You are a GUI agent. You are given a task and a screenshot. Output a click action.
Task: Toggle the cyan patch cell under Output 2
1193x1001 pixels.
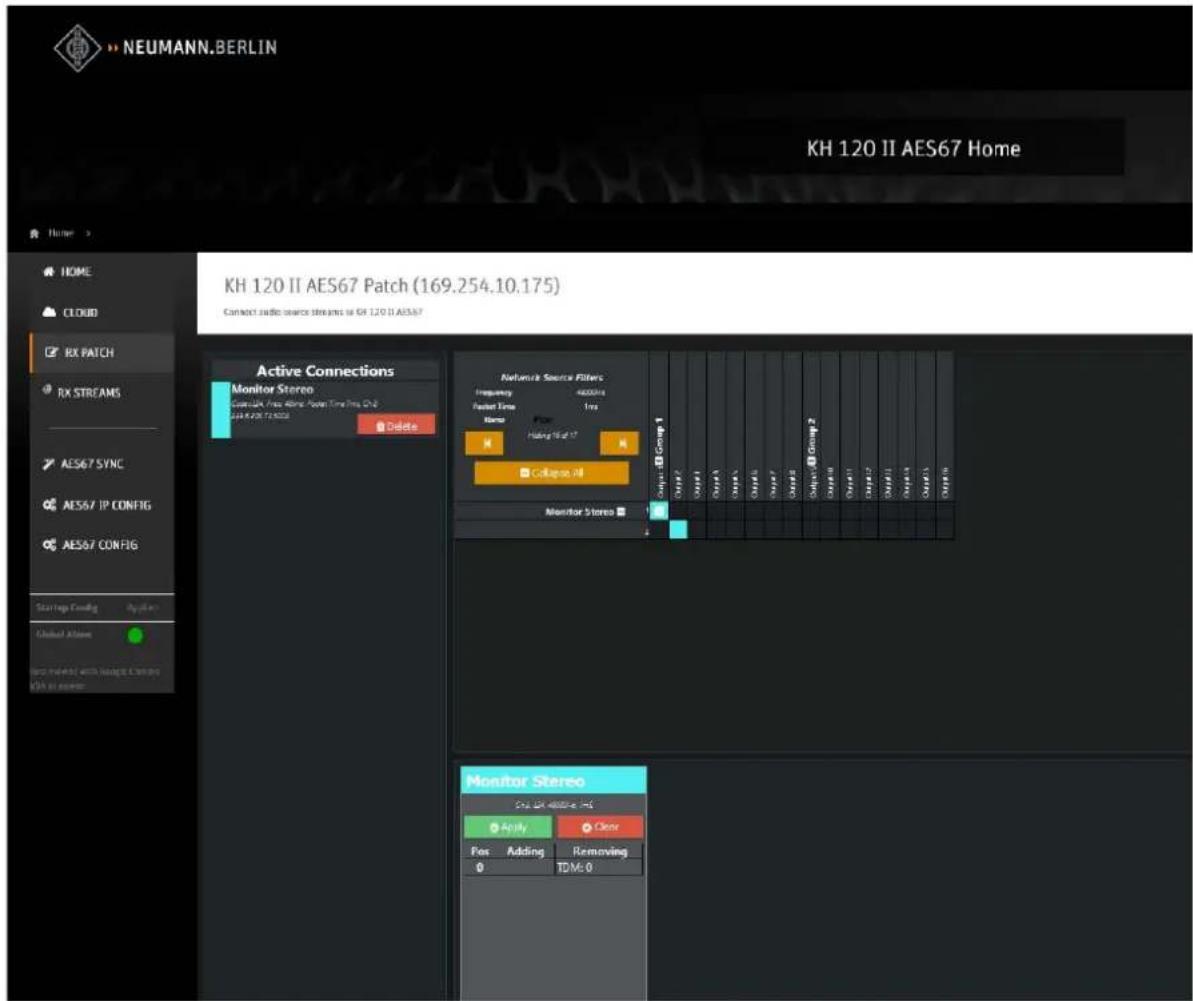coord(677,530)
